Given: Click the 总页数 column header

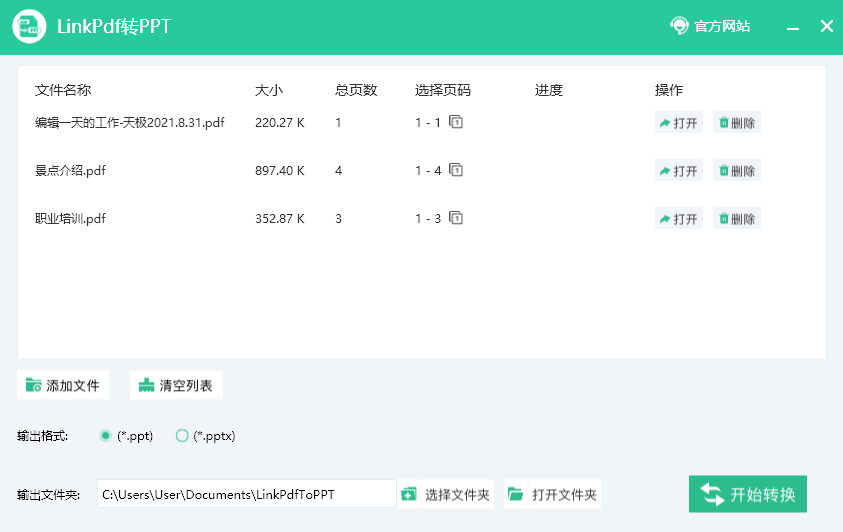Looking at the screenshot, I should click(x=356, y=90).
